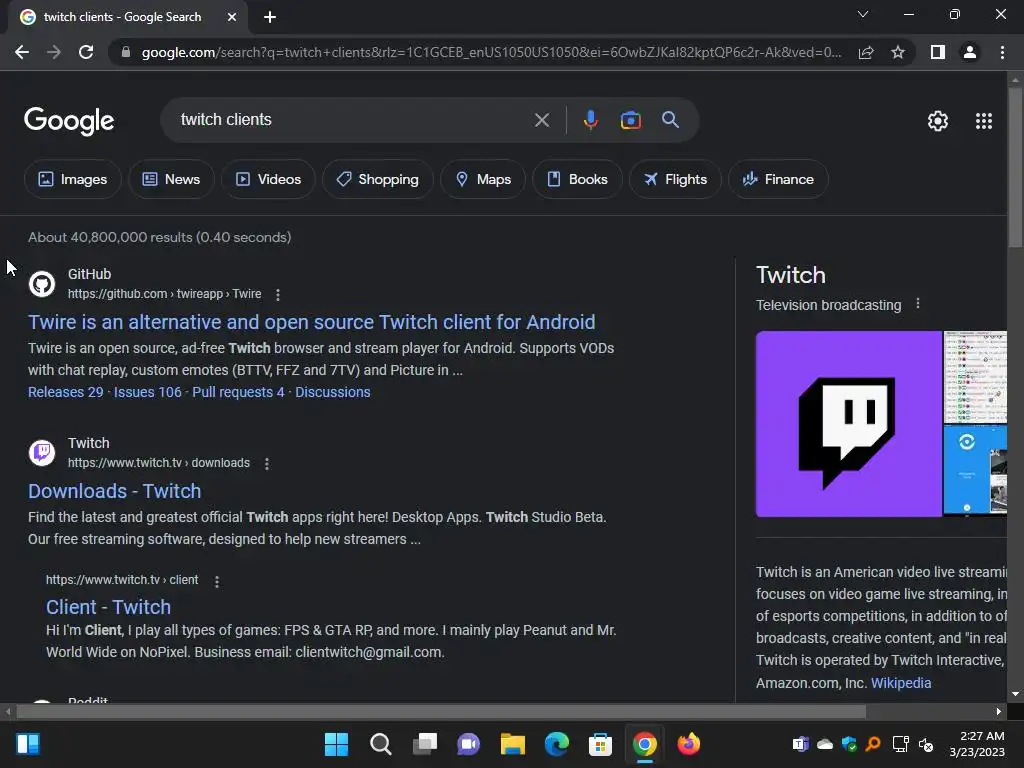Open more options for twitch.tv client result

217,581
